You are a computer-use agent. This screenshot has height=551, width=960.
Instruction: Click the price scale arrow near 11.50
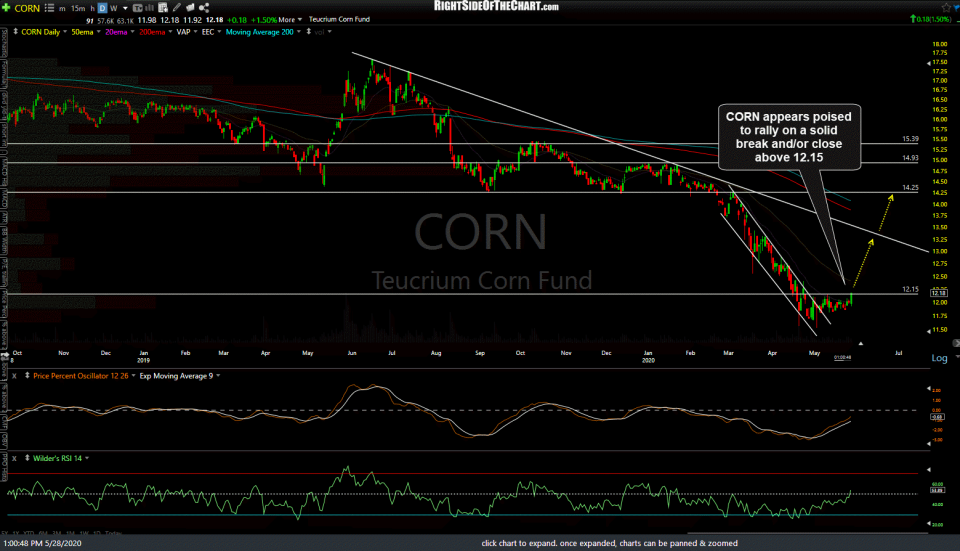point(929,331)
